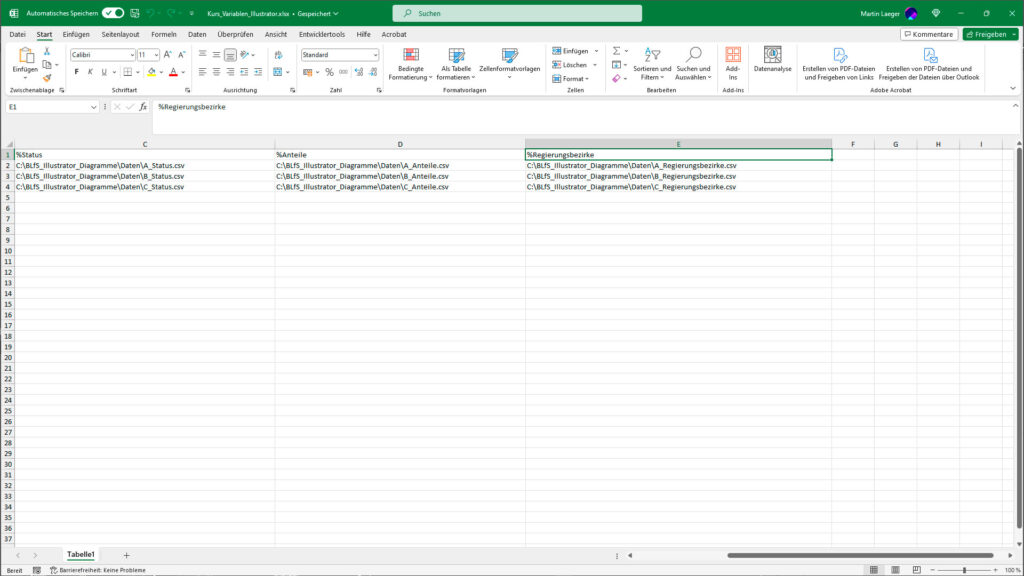Switch to the Seitenlayout tab
Image resolution: width=1024 pixels, height=576 pixels.
(x=120, y=34)
